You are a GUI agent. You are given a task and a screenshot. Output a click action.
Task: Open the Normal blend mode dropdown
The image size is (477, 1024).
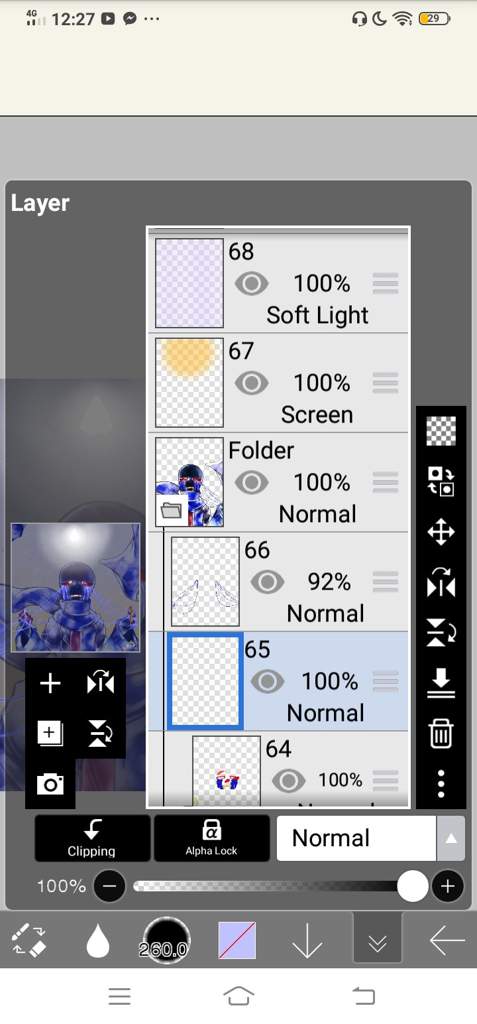coord(370,838)
